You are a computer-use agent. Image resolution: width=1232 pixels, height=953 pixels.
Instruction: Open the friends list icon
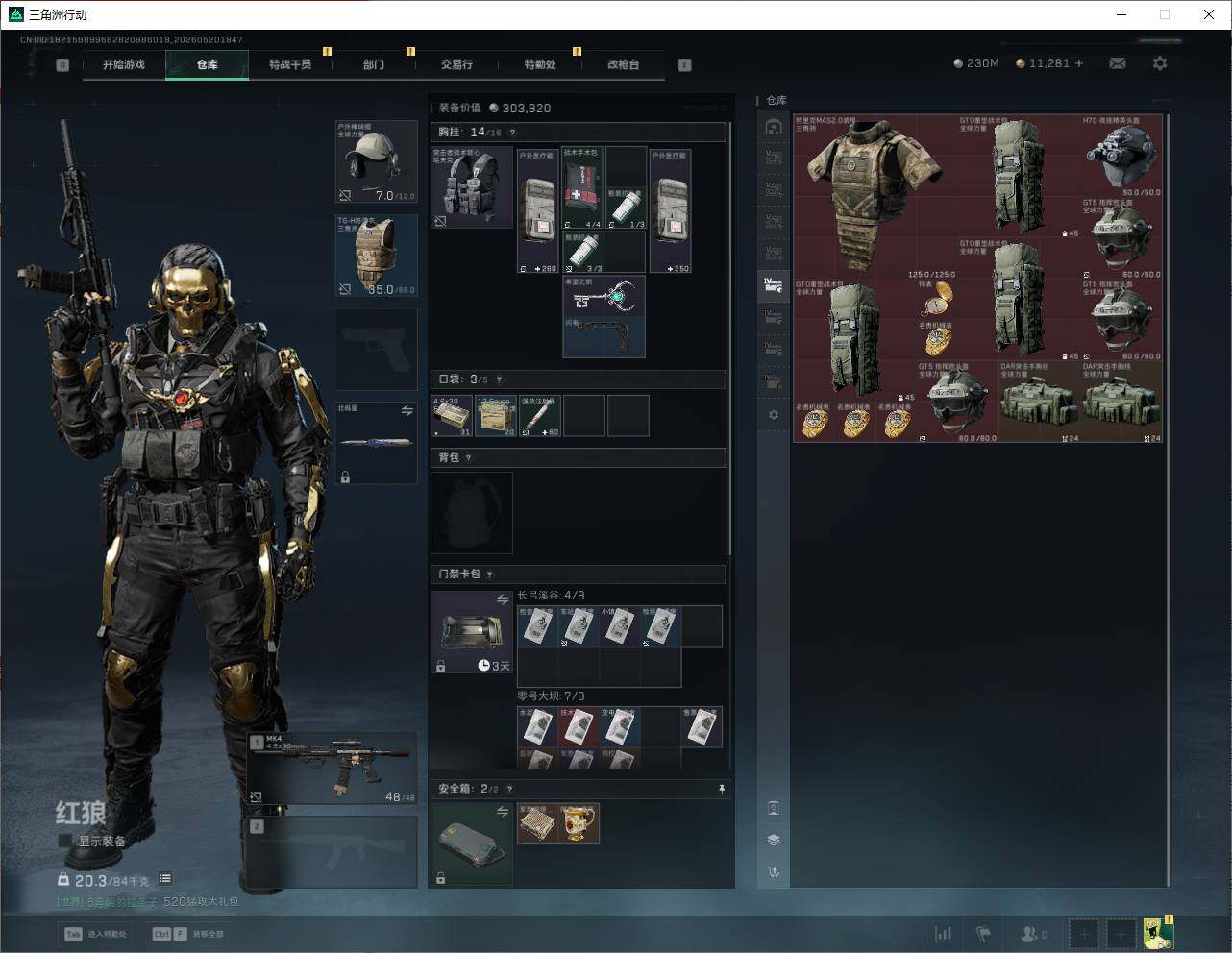(x=1033, y=934)
